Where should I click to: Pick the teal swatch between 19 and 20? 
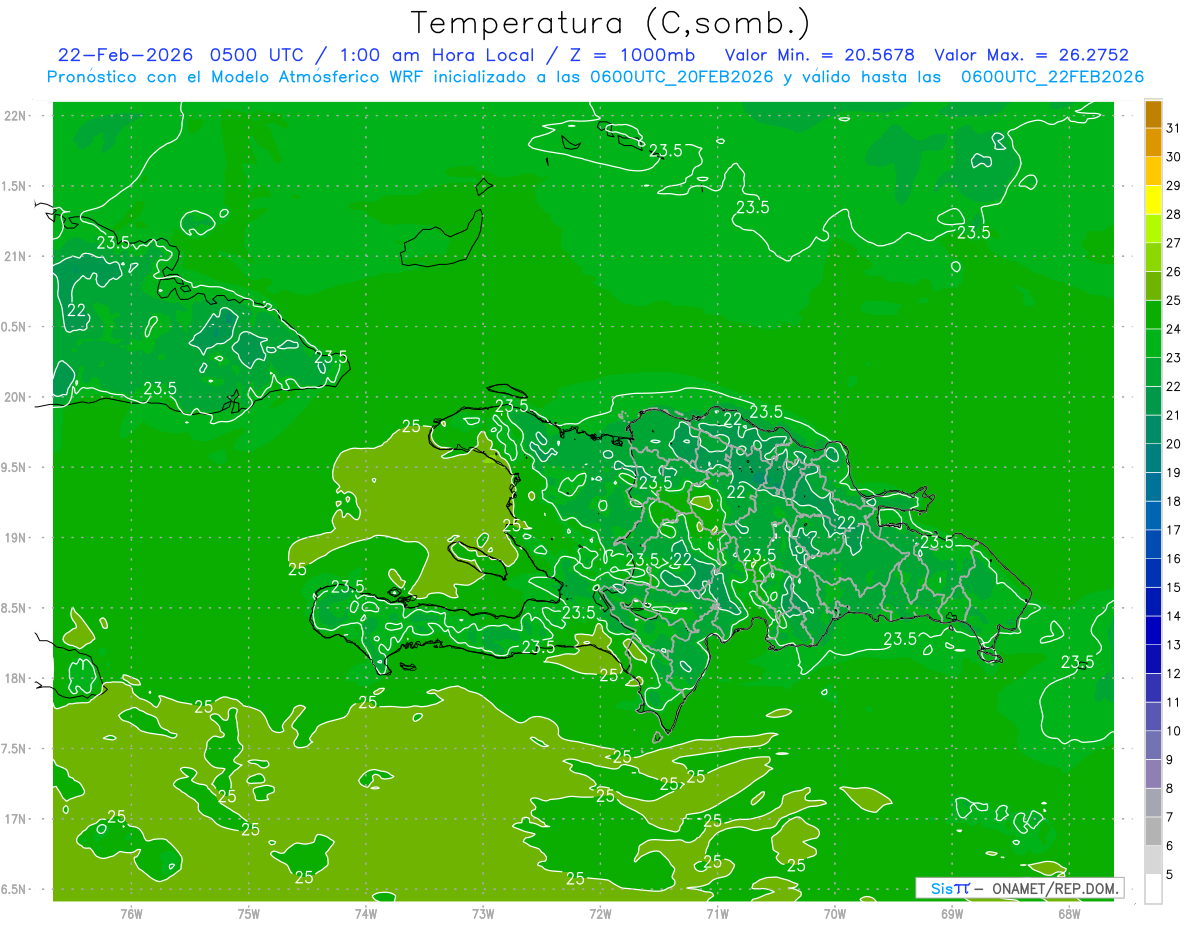point(1153,458)
